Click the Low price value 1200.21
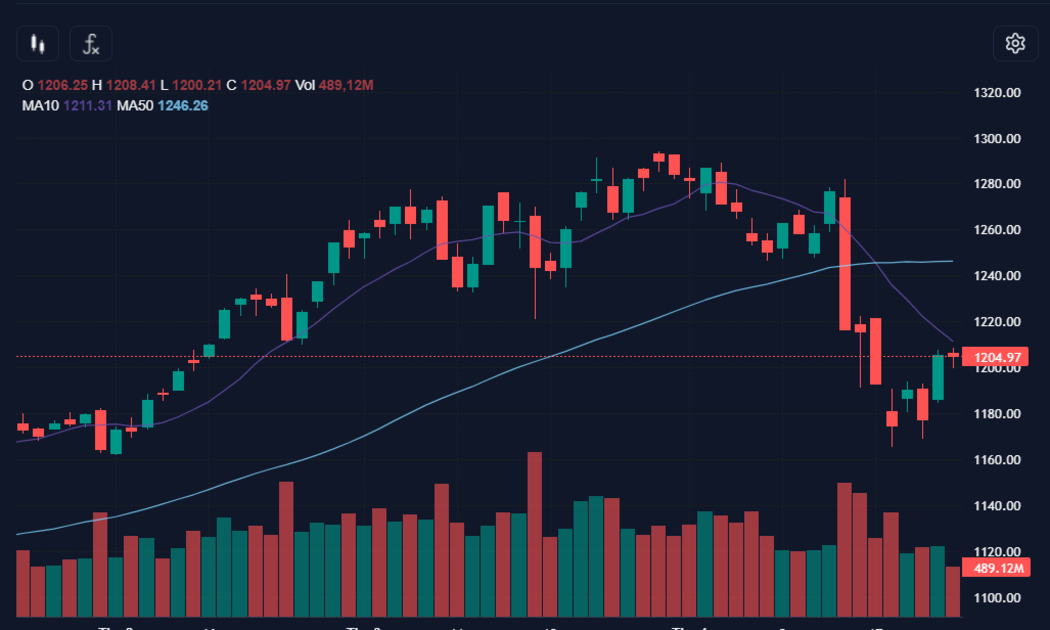The height and width of the screenshot is (630, 1050). tap(197, 86)
